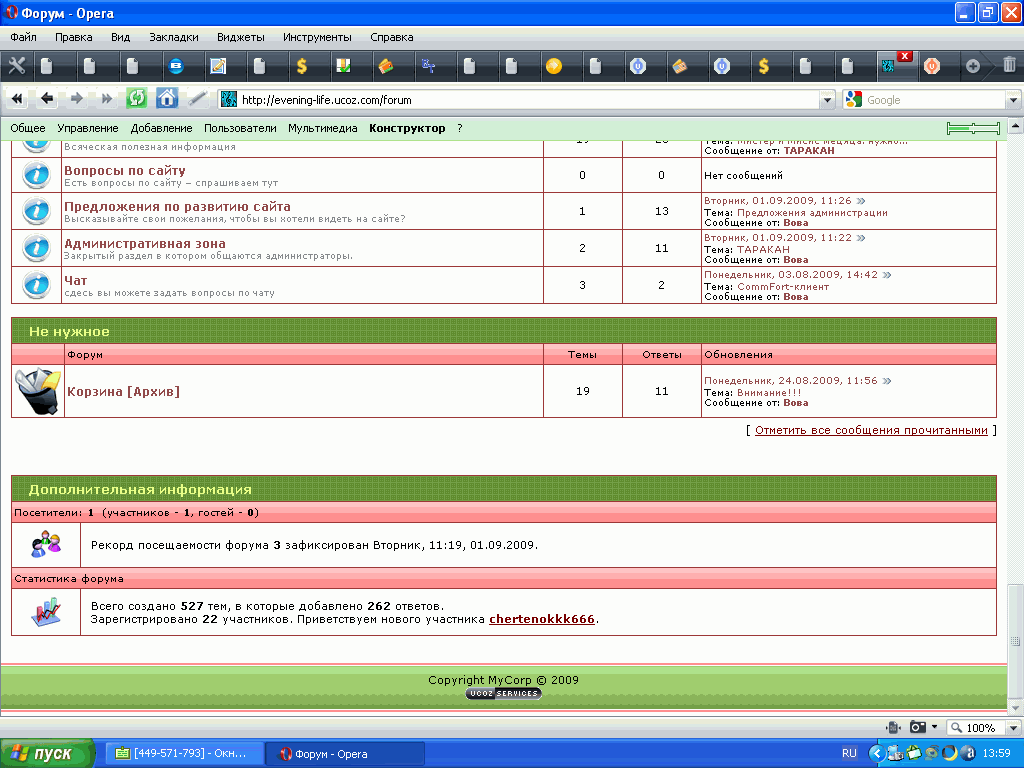Click the forum statistics chart icon

46,612
